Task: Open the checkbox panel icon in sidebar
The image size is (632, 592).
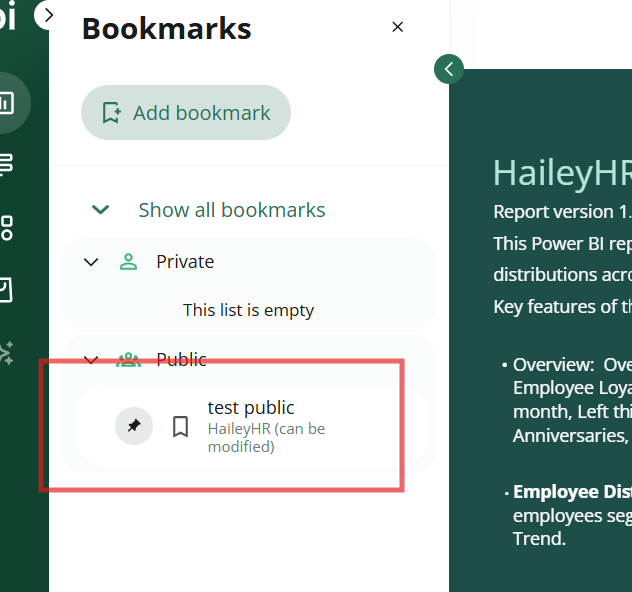Action: tap(6, 289)
